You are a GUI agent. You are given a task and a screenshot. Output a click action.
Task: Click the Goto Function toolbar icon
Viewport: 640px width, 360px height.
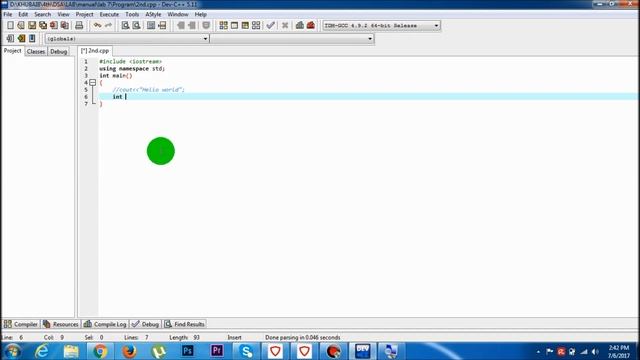tap(151, 25)
